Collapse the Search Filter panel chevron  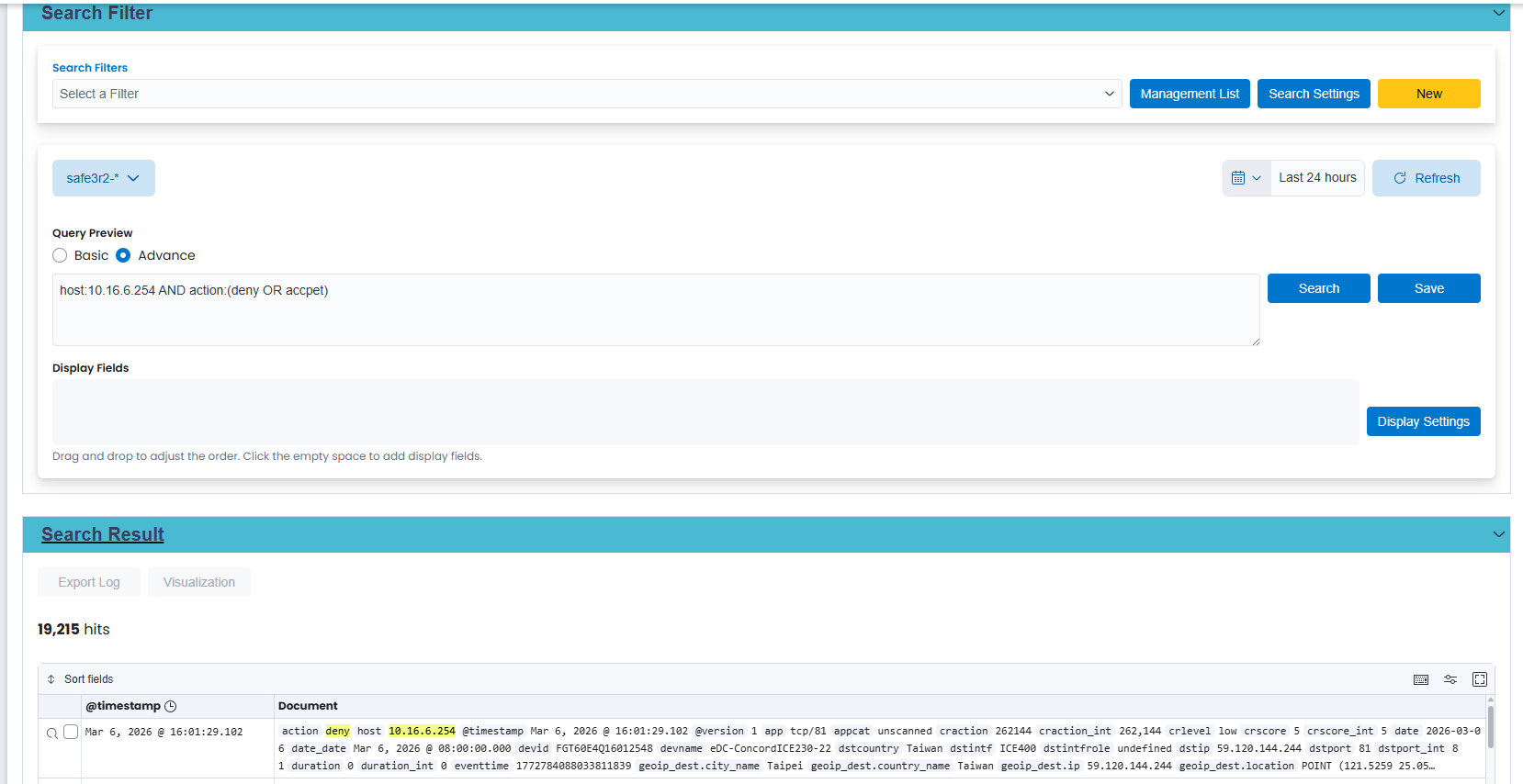(1499, 13)
